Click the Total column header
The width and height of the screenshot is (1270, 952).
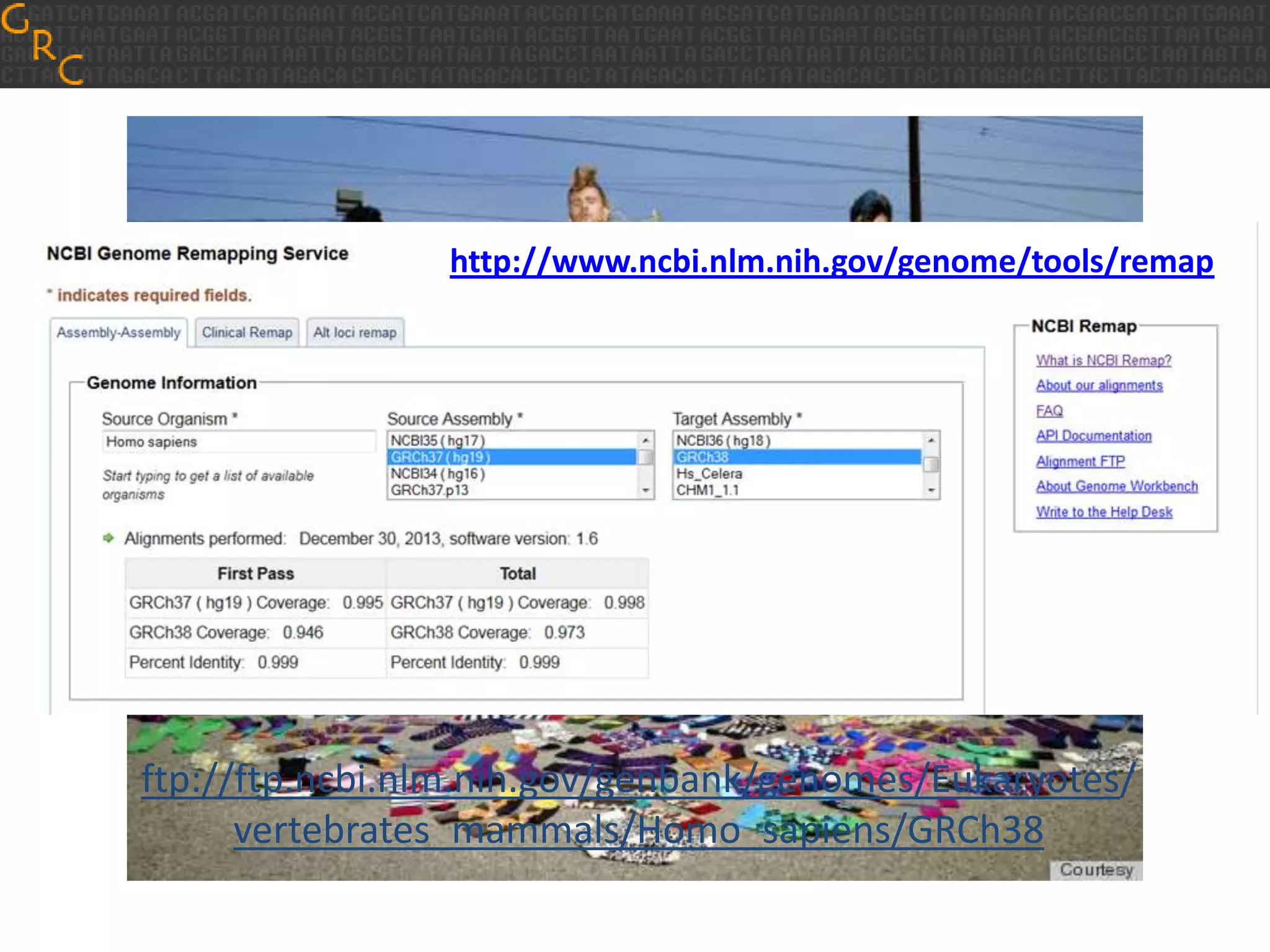518,573
